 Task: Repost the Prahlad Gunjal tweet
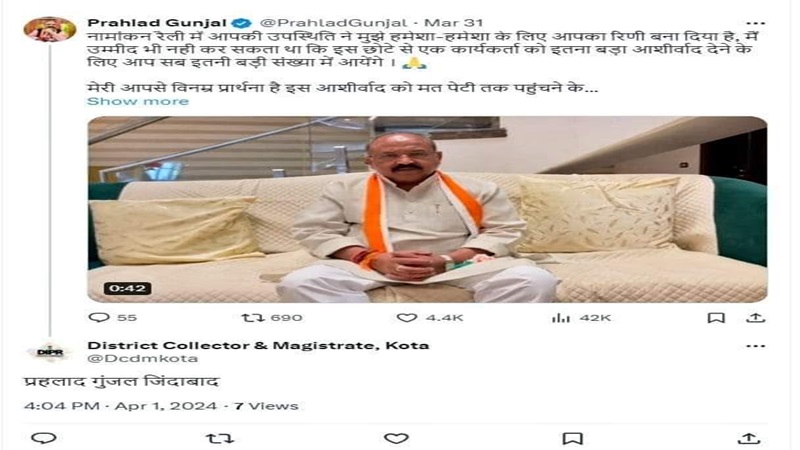(x=272, y=317)
